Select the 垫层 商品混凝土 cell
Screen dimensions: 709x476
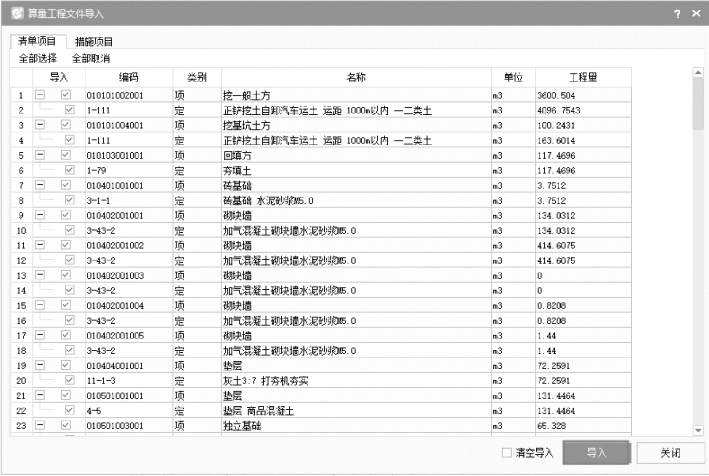(356, 410)
